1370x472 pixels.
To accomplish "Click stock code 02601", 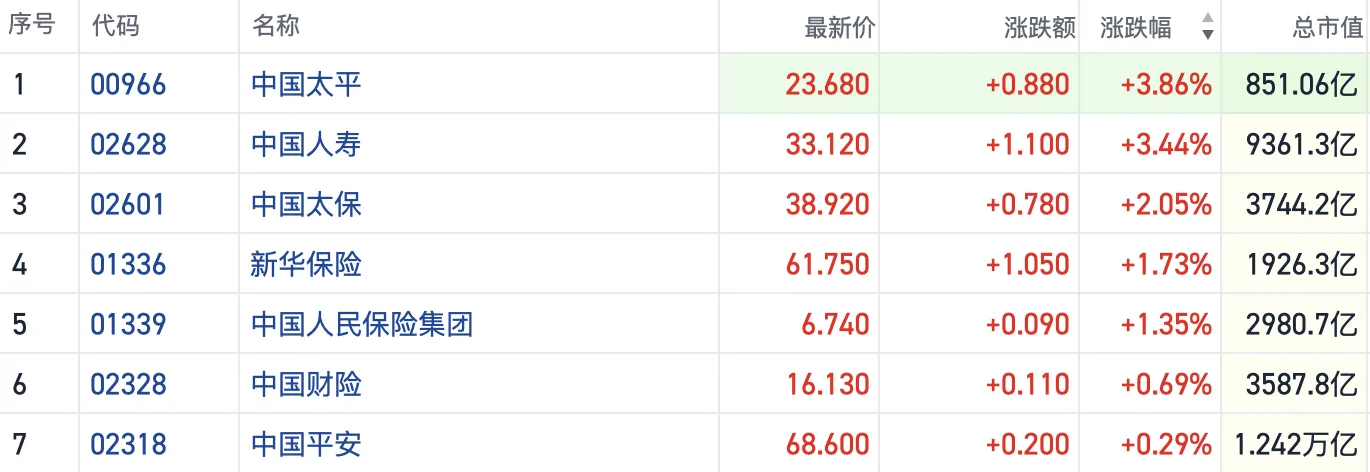I will click(x=128, y=204).
